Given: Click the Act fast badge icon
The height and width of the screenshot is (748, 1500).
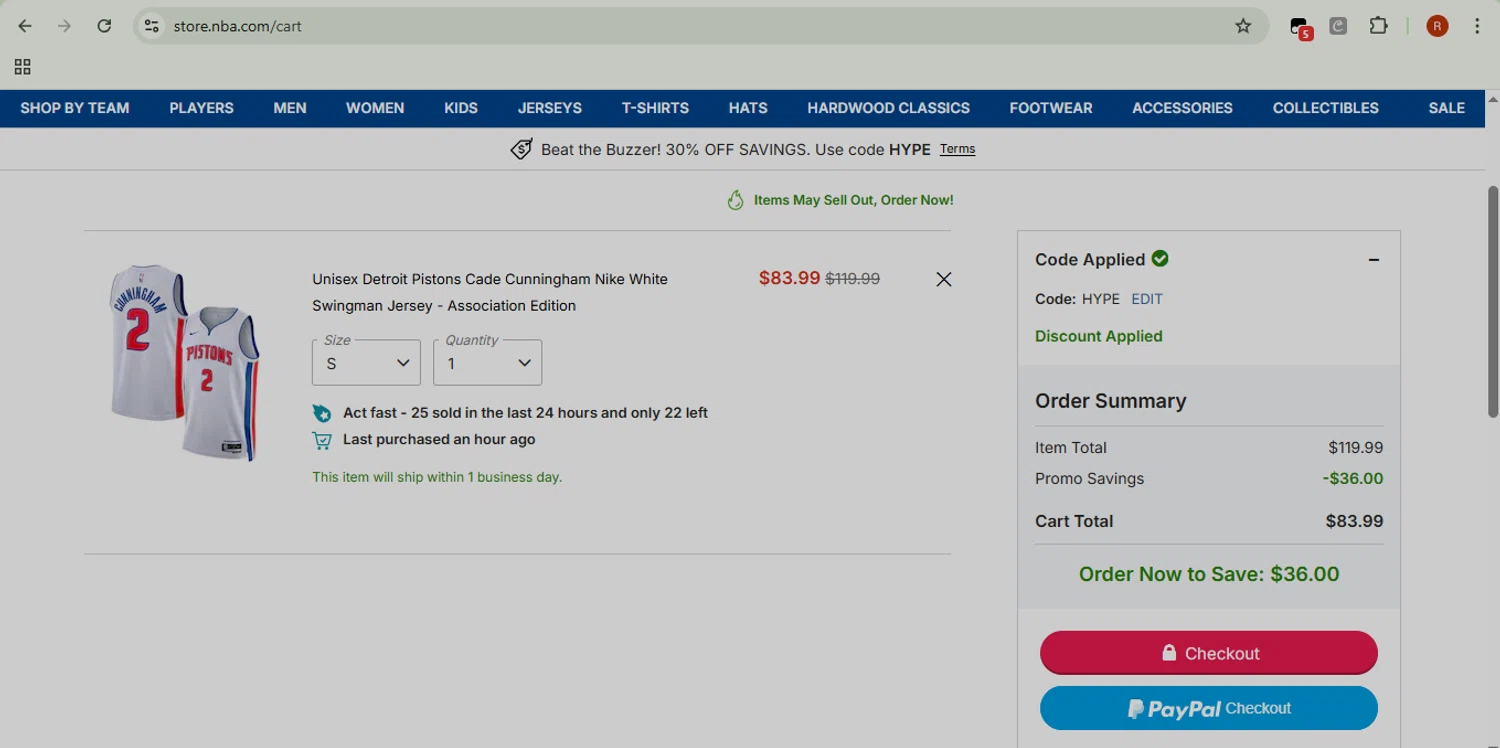Looking at the screenshot, I should (322, 413).
